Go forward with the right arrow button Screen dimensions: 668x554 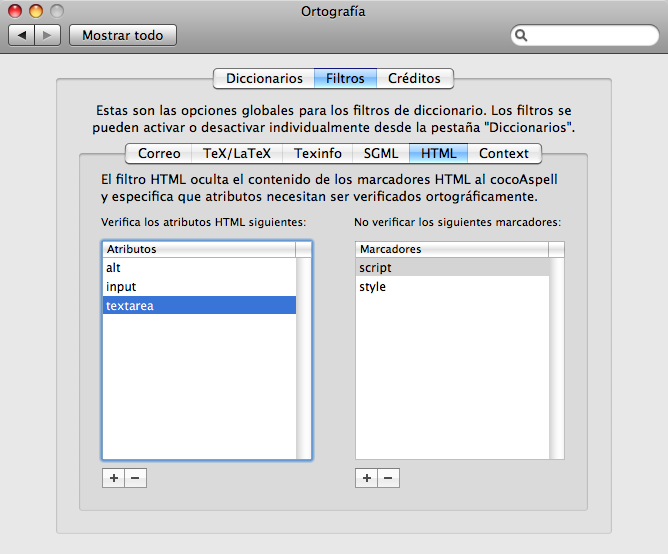[47, 35]
